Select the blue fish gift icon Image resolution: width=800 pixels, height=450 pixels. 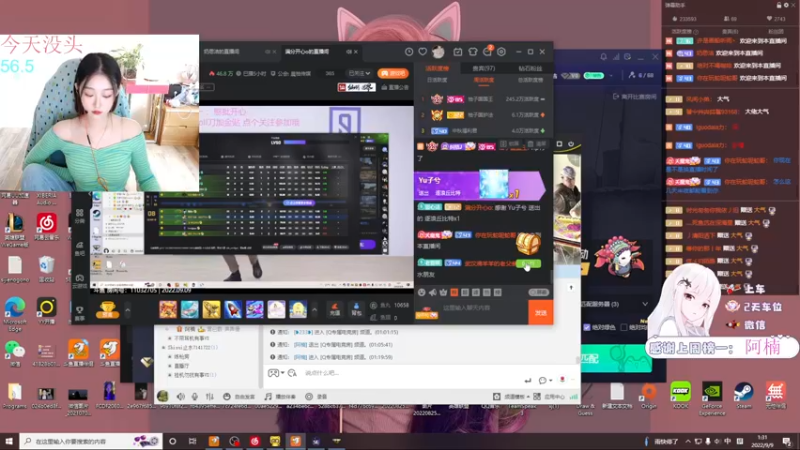pos(189,309)
